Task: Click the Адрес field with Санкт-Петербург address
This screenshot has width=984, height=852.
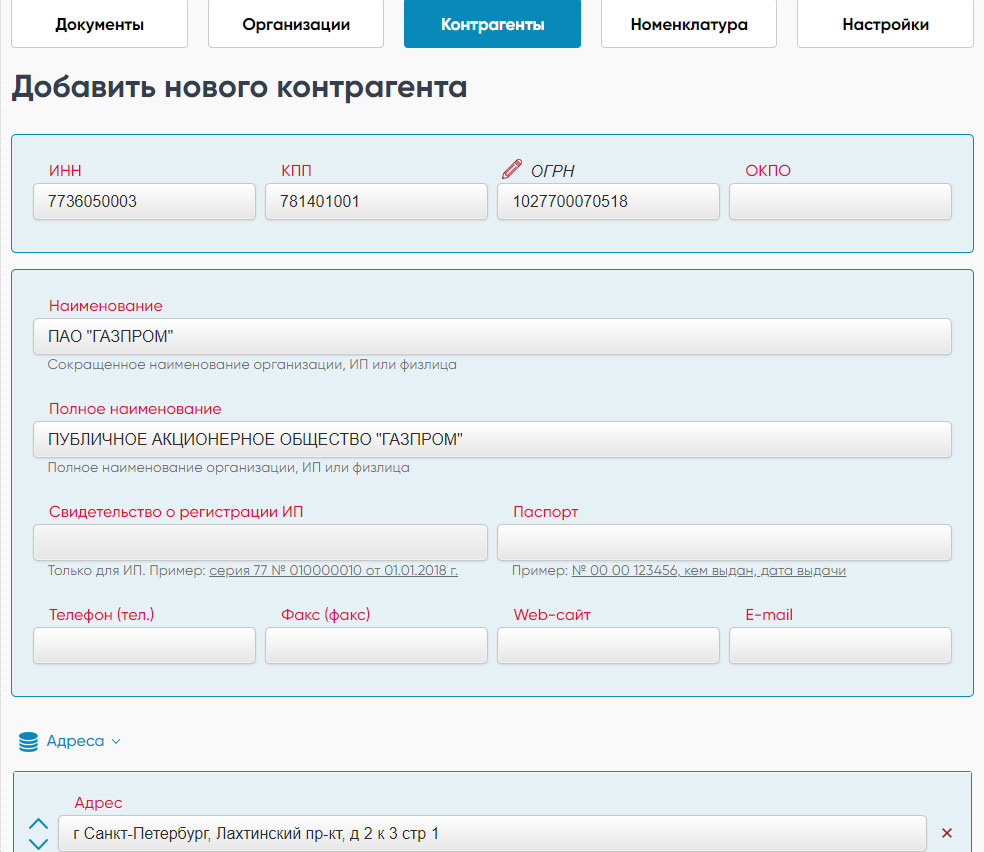Action: click(492, 833)
